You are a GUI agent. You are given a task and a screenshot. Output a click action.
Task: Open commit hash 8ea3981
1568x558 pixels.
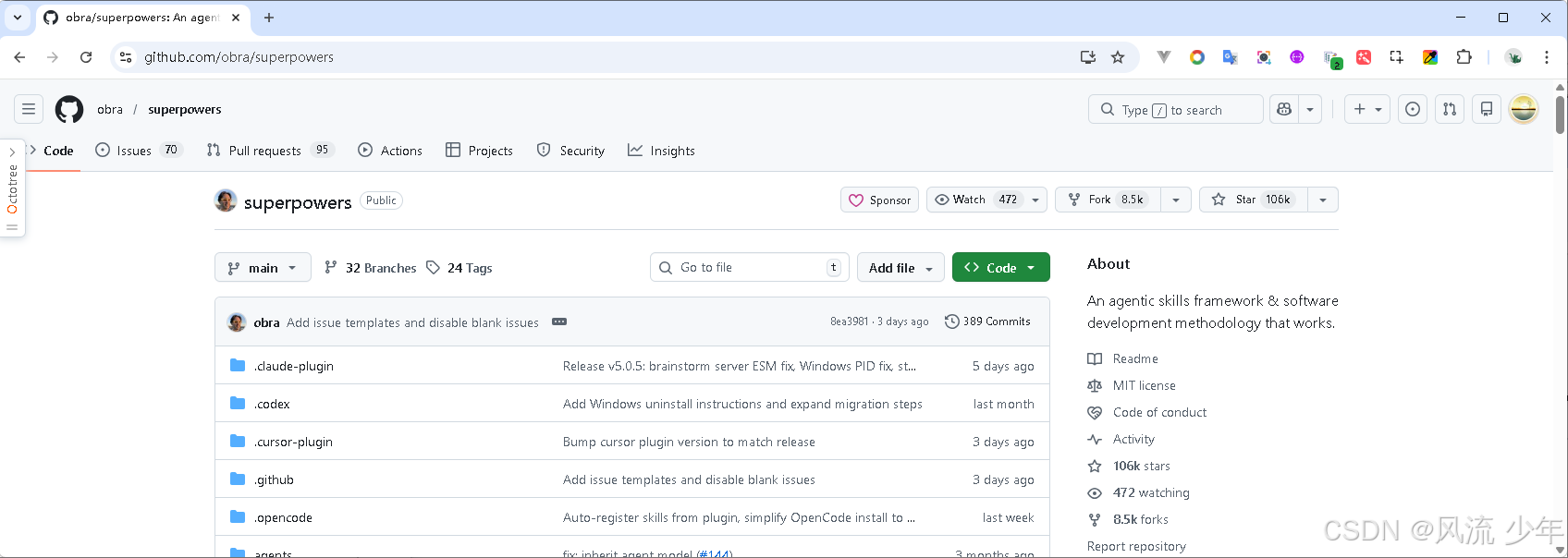(x=849, y=321)
